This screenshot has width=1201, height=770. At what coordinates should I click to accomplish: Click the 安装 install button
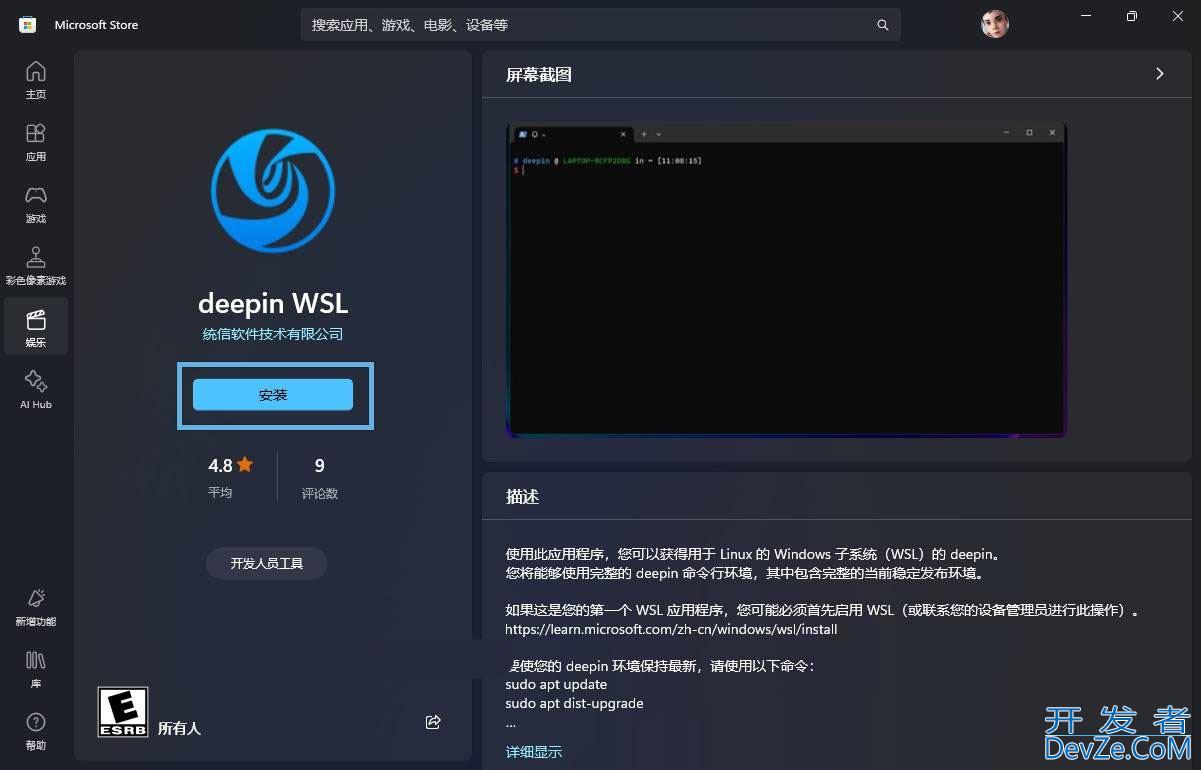point(273,395)
